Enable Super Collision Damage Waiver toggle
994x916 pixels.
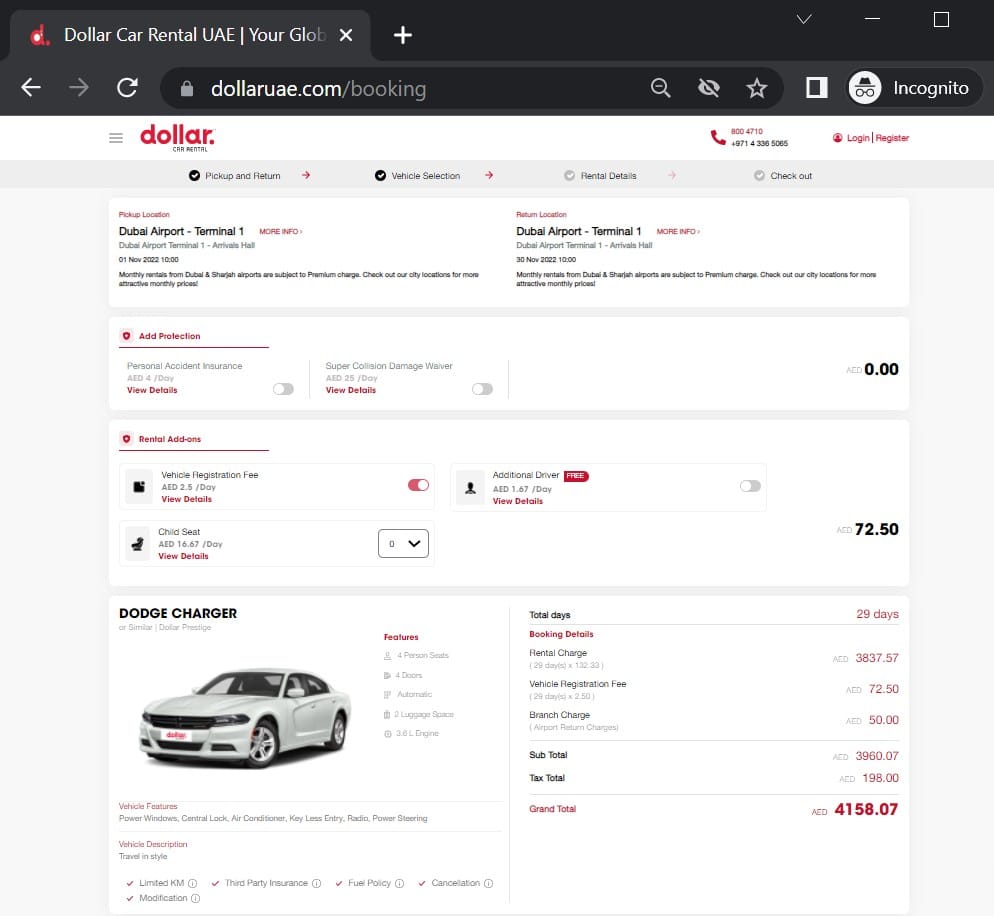click(x=482, y=389)
